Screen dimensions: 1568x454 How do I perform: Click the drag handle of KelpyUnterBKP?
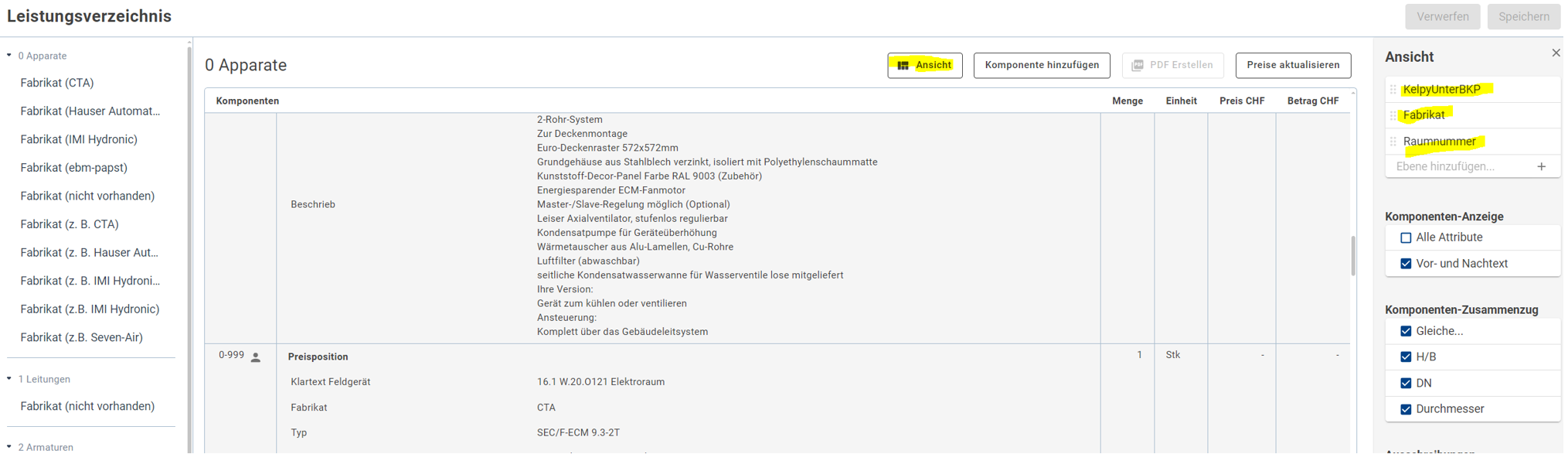pos(1393,90)
